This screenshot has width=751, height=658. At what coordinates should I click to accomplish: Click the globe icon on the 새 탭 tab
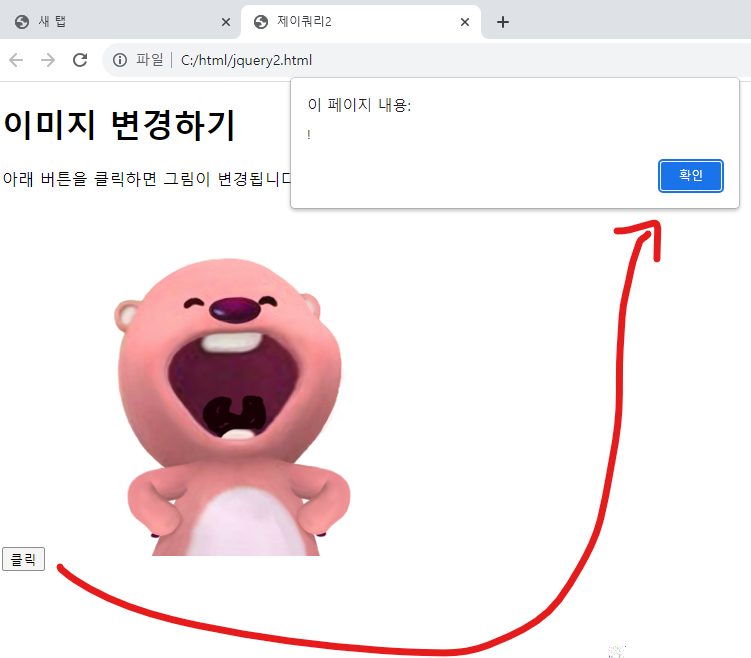point(22,22)
